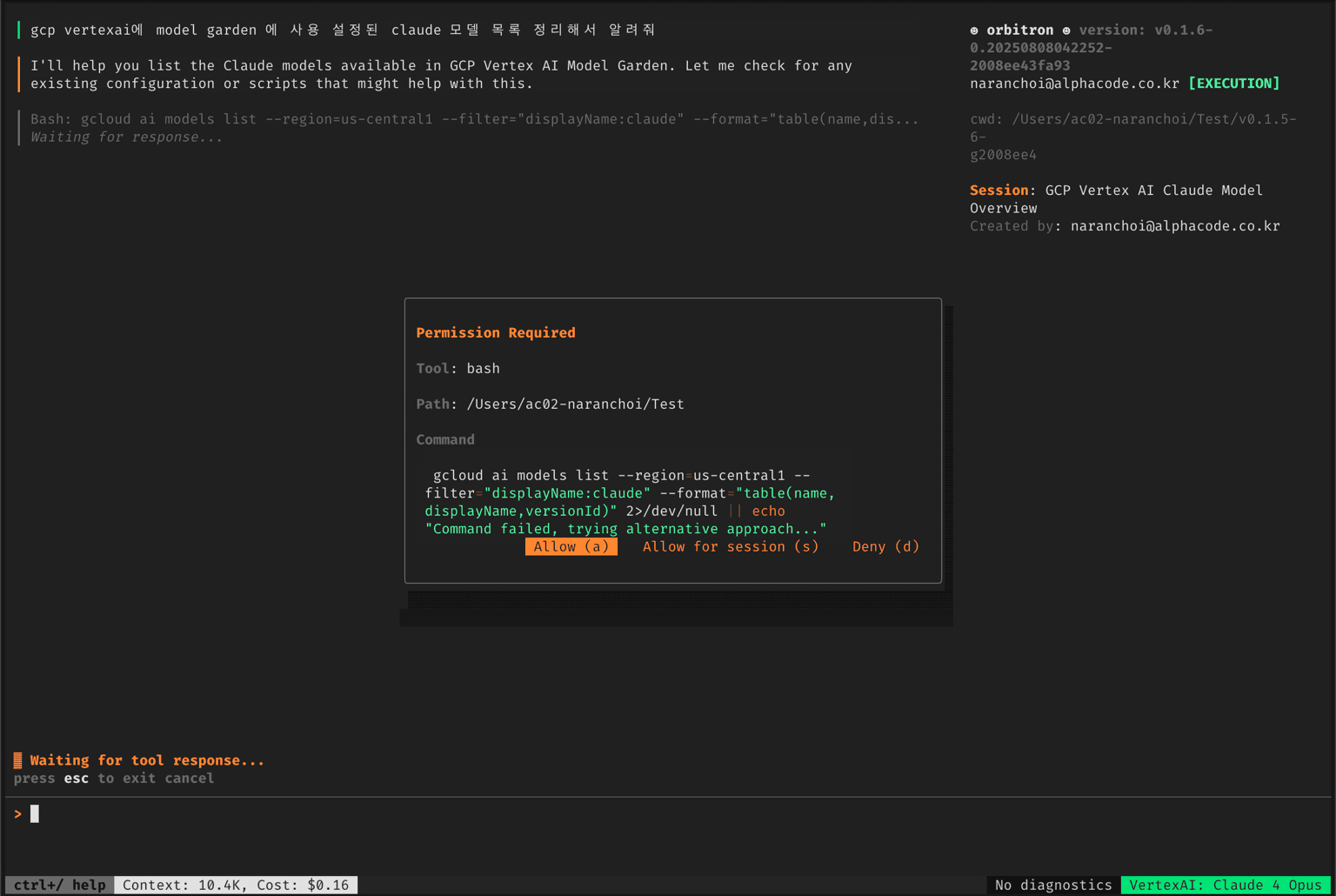Choose Allow for session (s) option
Viewport: 1336px width, 896px height.
pyautogui.click(x=730, y=546)
